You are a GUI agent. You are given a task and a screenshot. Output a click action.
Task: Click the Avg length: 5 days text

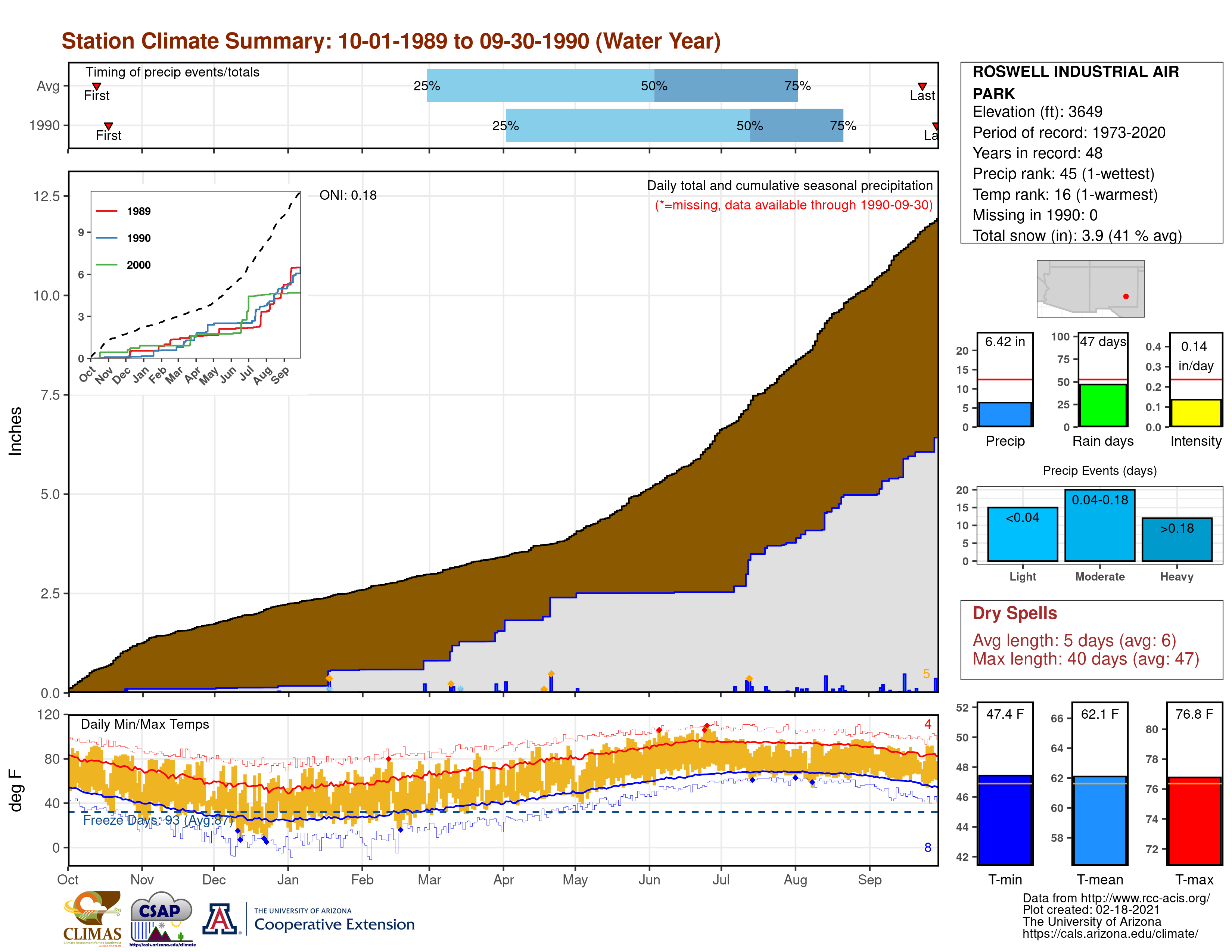[1074, 641]
